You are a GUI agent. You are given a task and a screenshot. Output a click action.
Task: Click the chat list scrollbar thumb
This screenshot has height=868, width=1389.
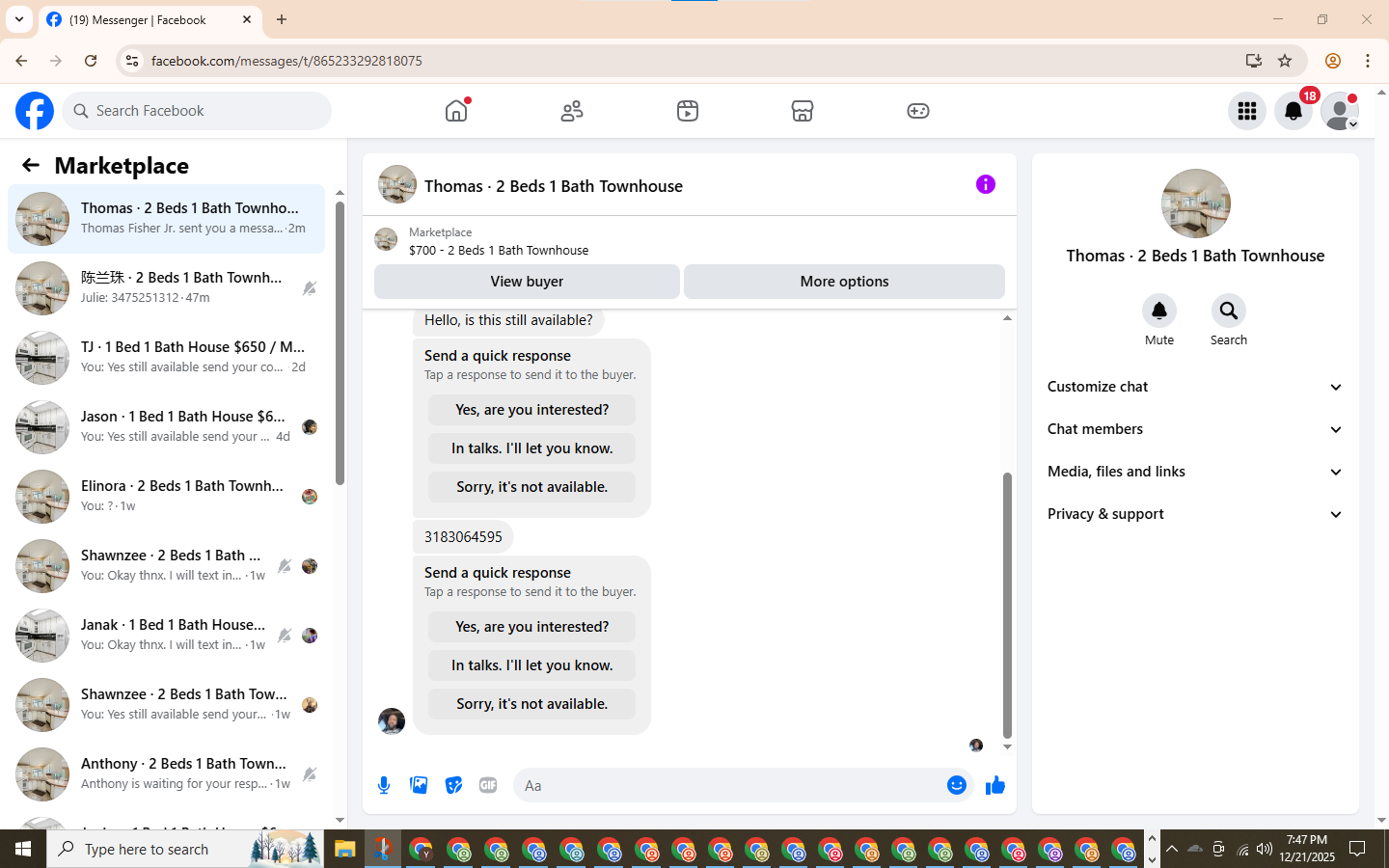click(340, 343)
